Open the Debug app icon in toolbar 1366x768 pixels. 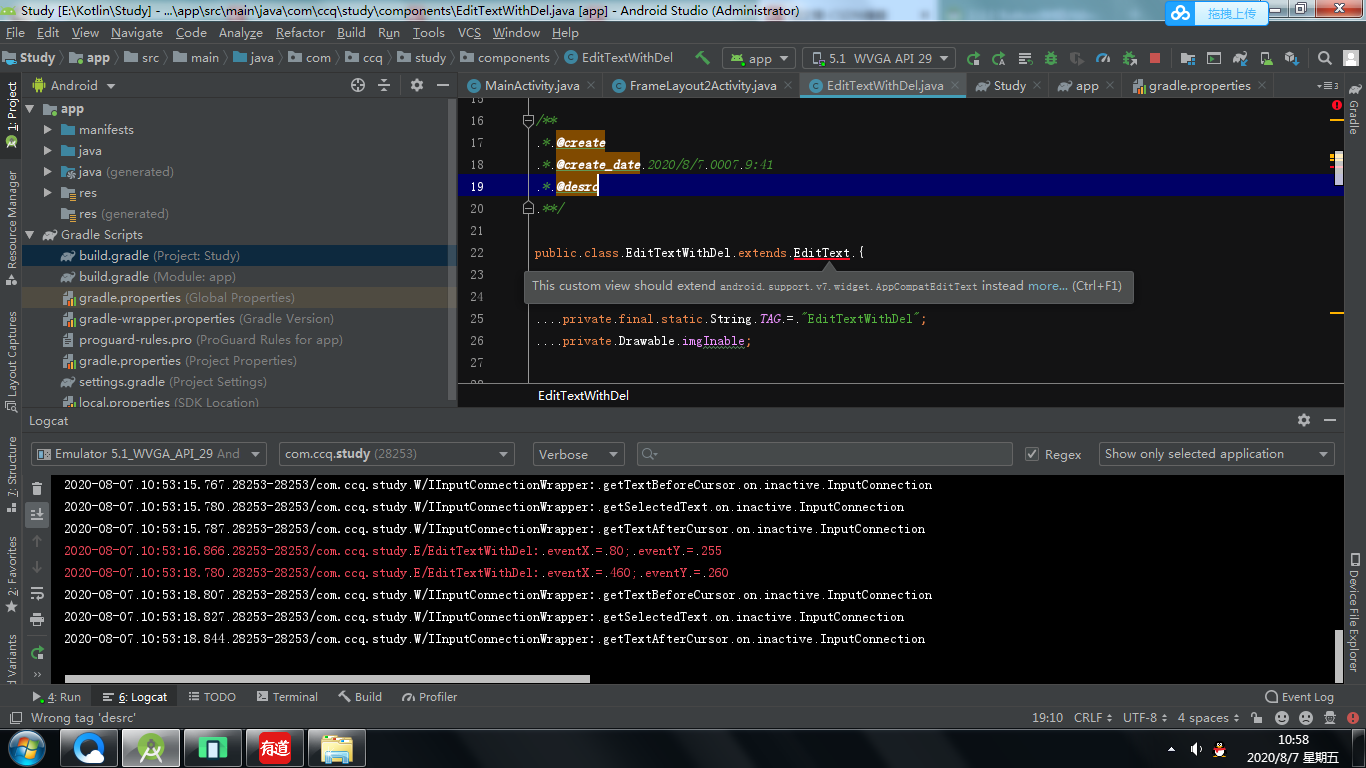1049,57
